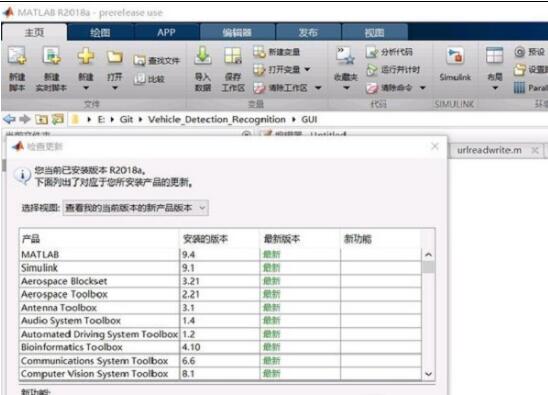The image size is (548, 395).
Task: Click the 比较 compare button
Action: [149, 79]
